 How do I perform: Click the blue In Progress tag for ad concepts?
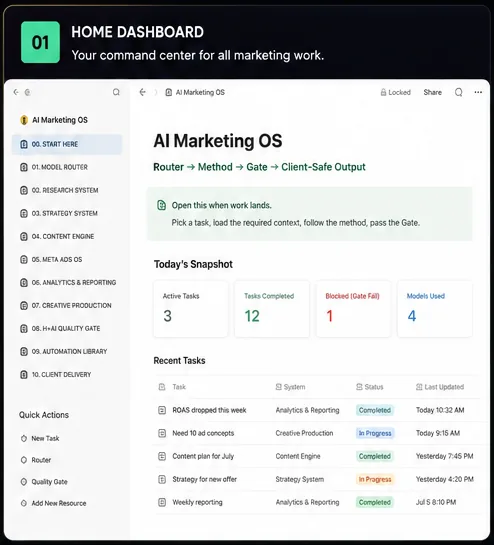tap(375, 433)
